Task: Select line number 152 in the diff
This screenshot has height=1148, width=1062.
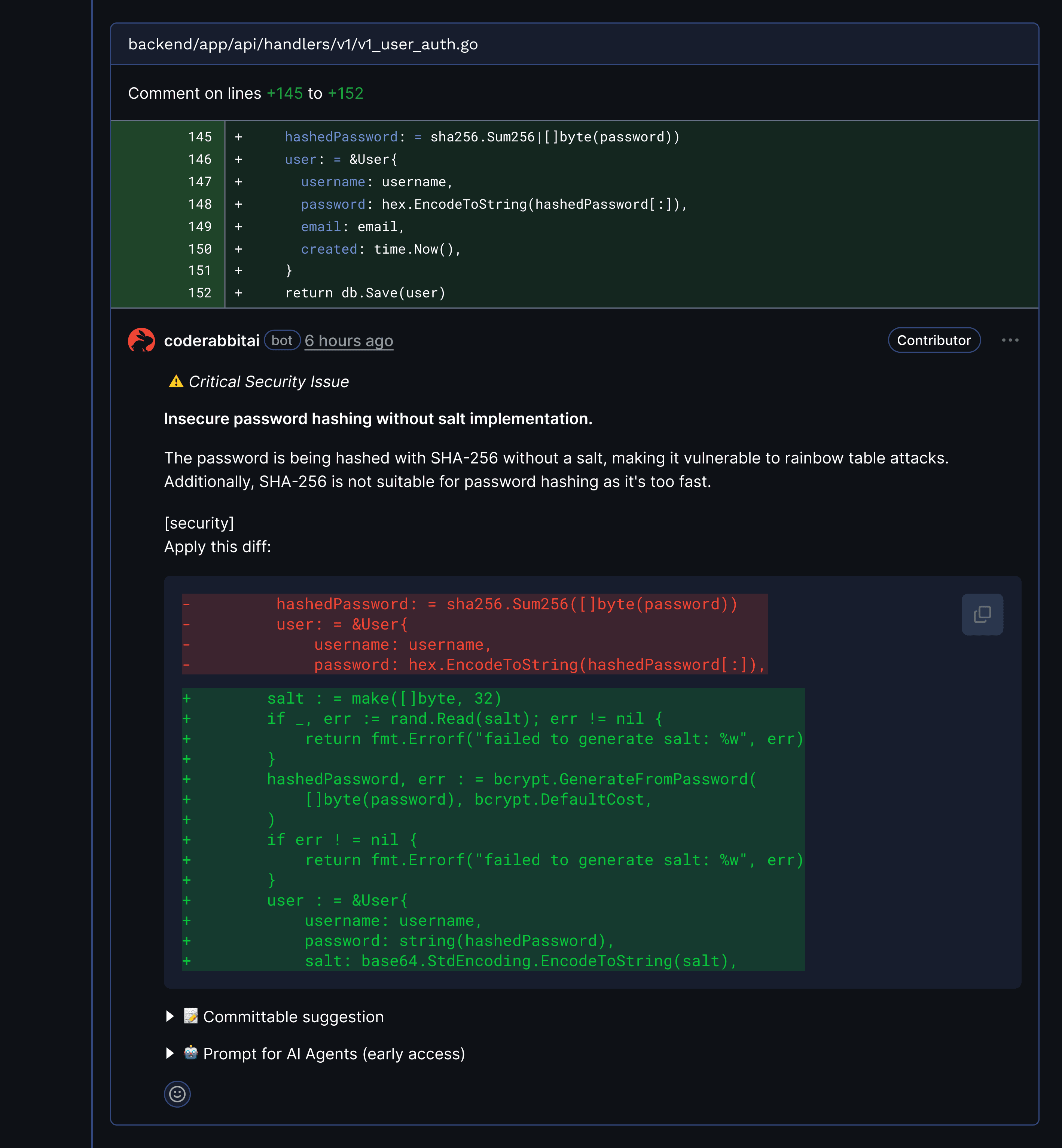Action: (200, 293)
